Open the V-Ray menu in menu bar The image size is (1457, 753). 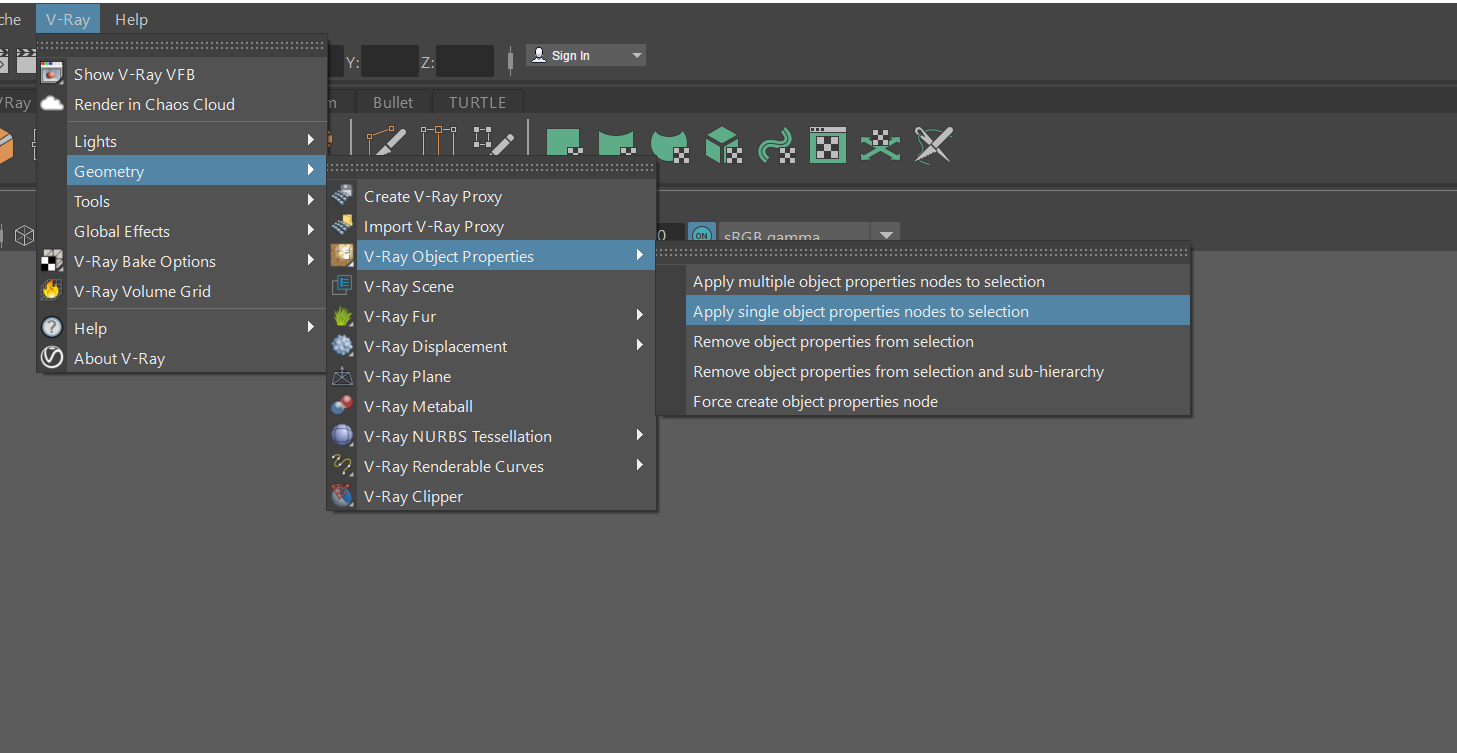[x=68, y=19]
